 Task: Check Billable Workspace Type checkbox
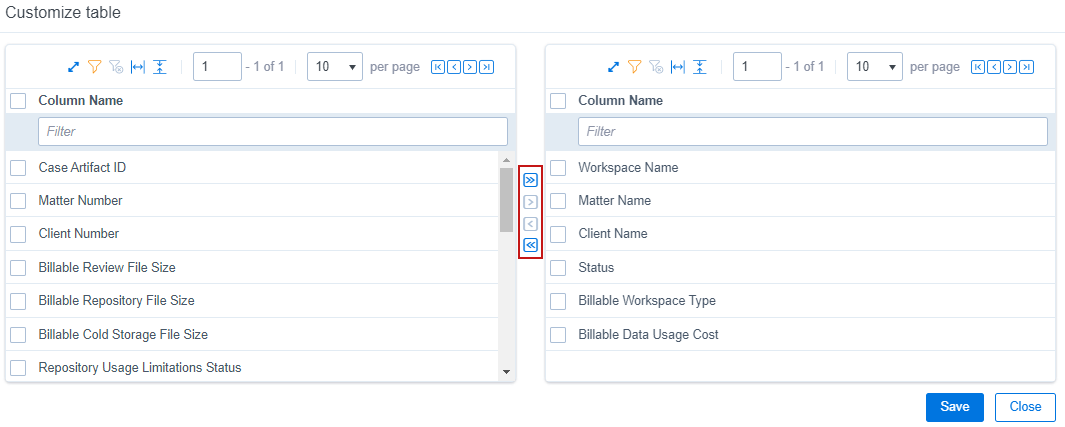pyautogui.click(x=558, y=301)
